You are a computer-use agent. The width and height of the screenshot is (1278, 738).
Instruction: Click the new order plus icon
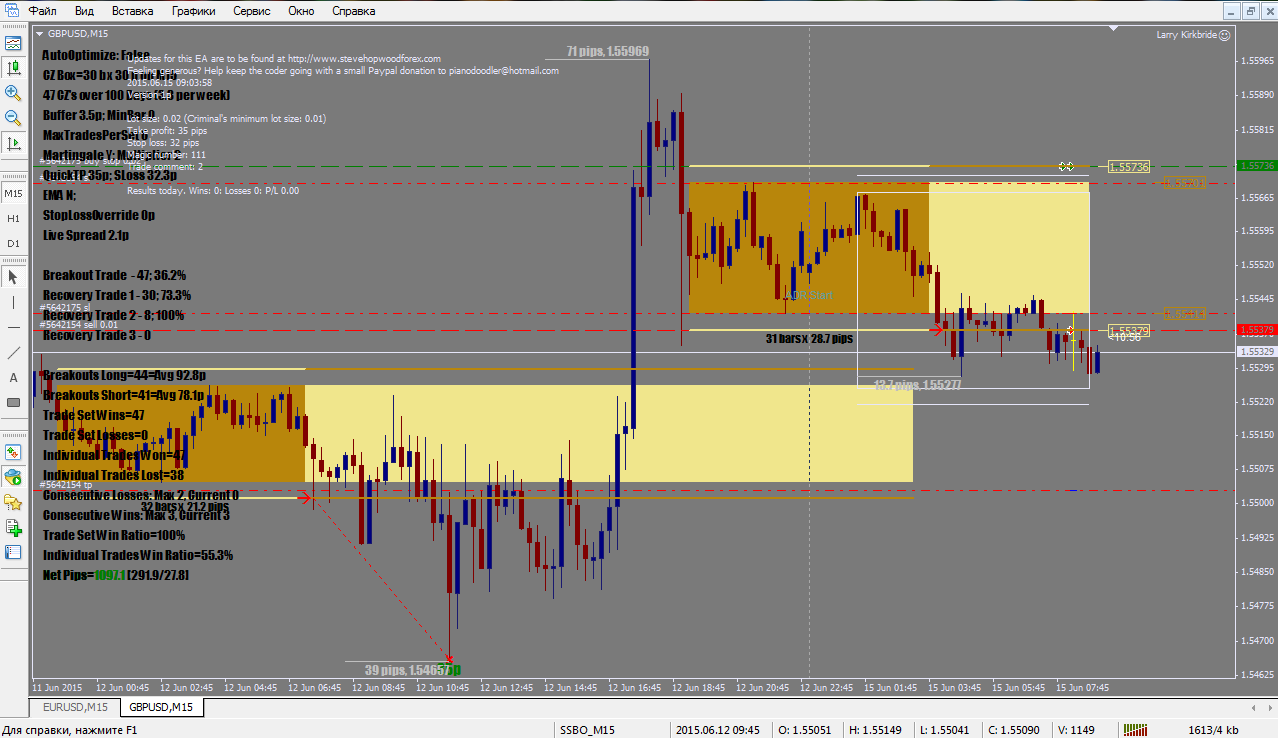13,527
